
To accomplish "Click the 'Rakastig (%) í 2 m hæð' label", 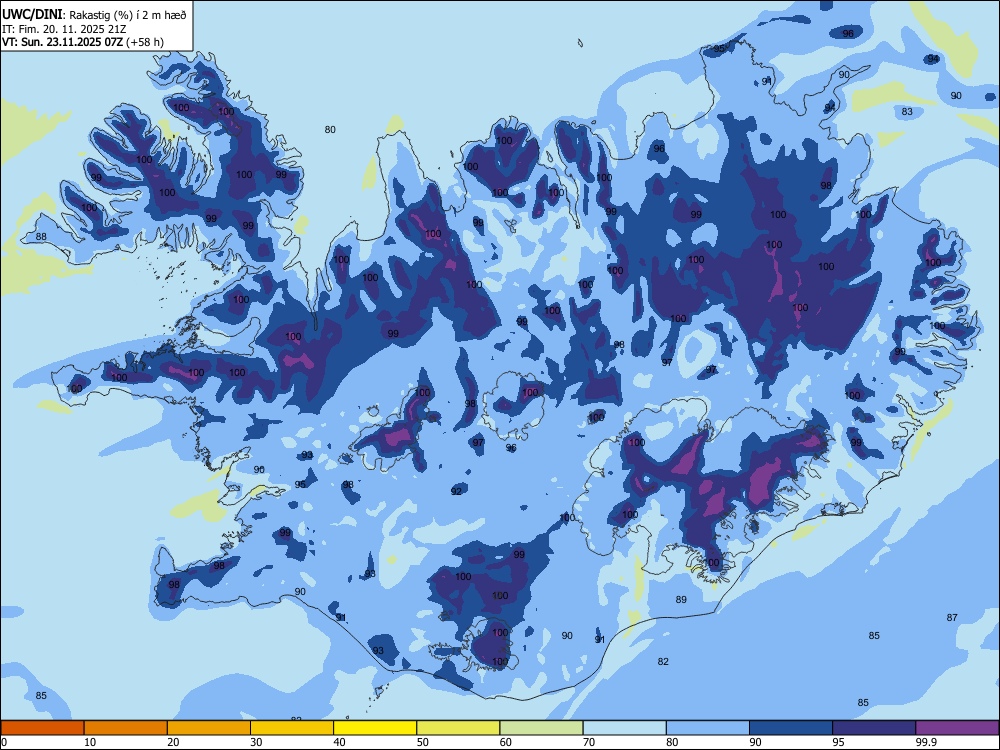I will [128, 15].
